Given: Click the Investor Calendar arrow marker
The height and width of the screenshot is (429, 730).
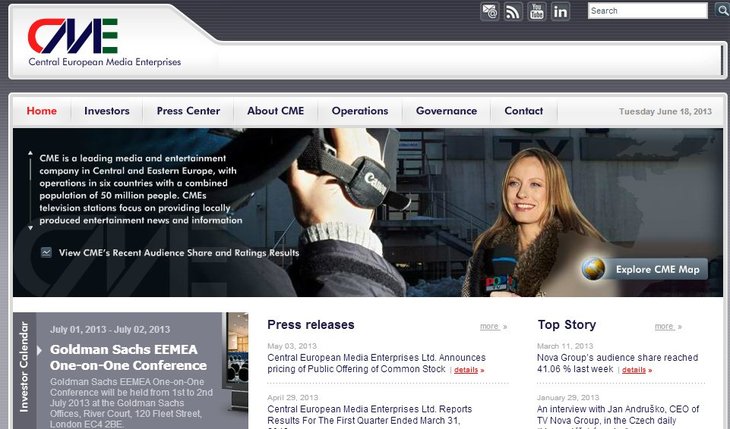Looking at the screenshot, I should tap(40, 350).
